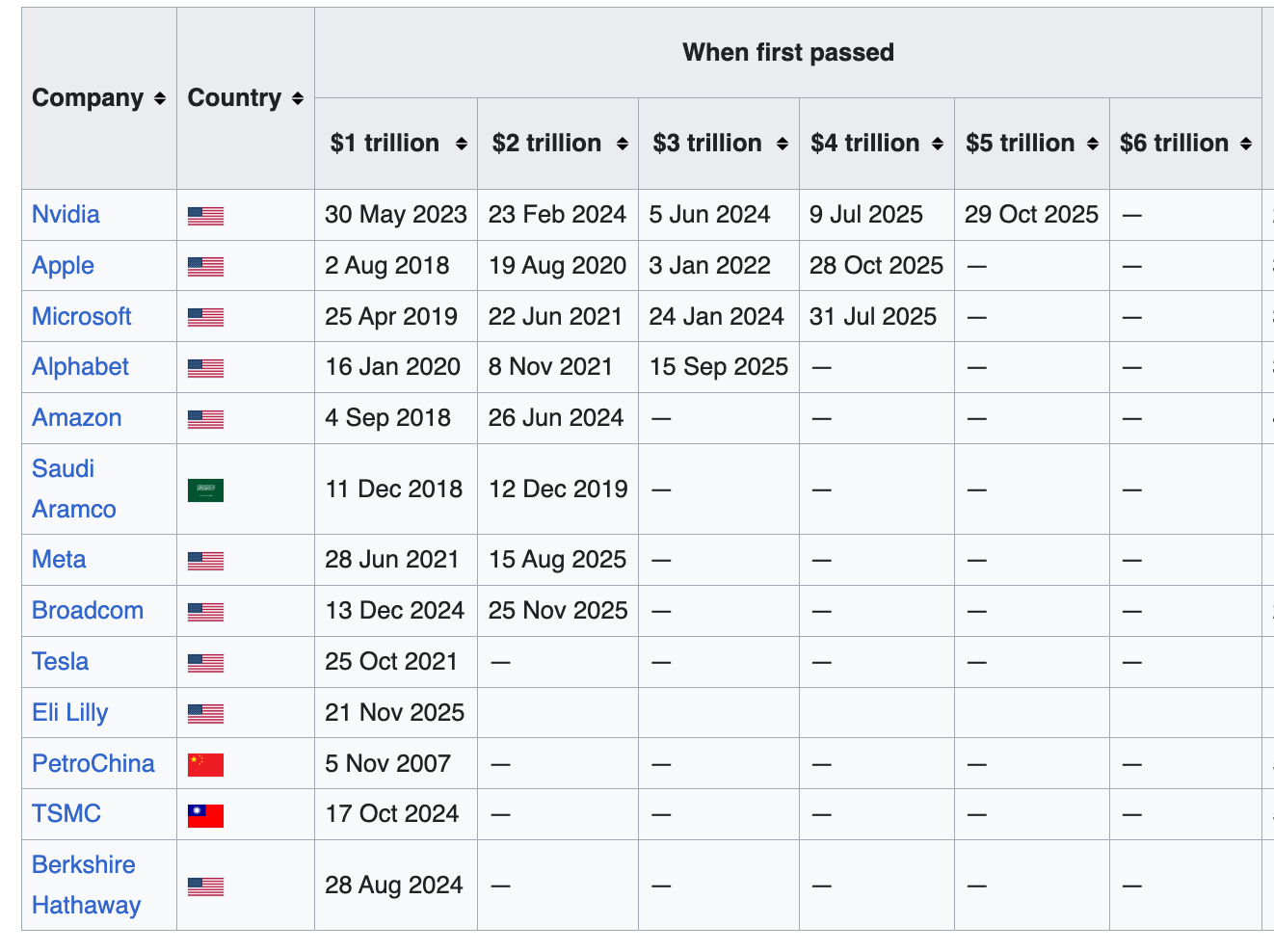Sort by $4 trillion date

938,144
